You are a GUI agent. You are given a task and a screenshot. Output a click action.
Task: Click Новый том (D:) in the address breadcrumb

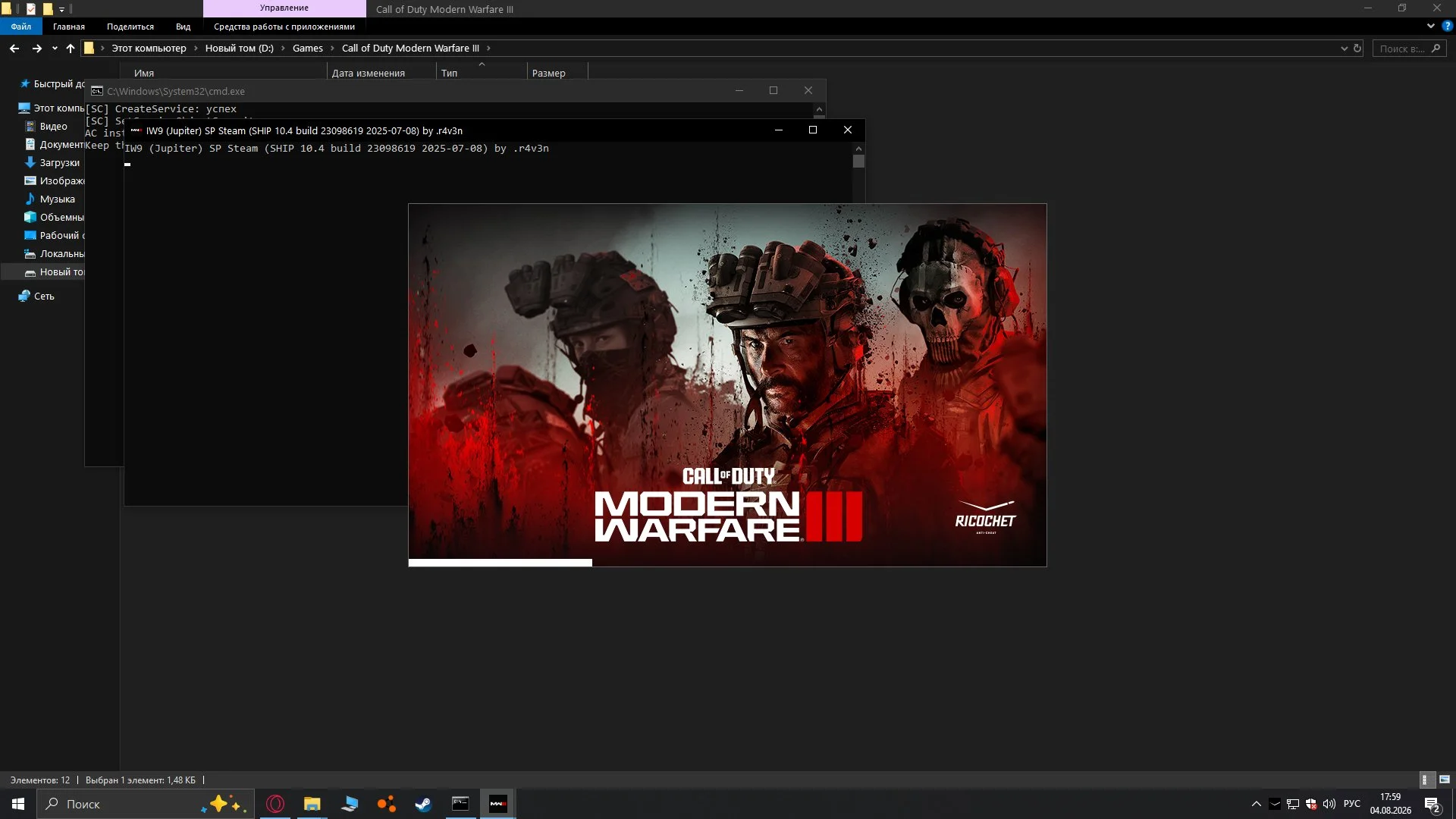click(239, 48)
